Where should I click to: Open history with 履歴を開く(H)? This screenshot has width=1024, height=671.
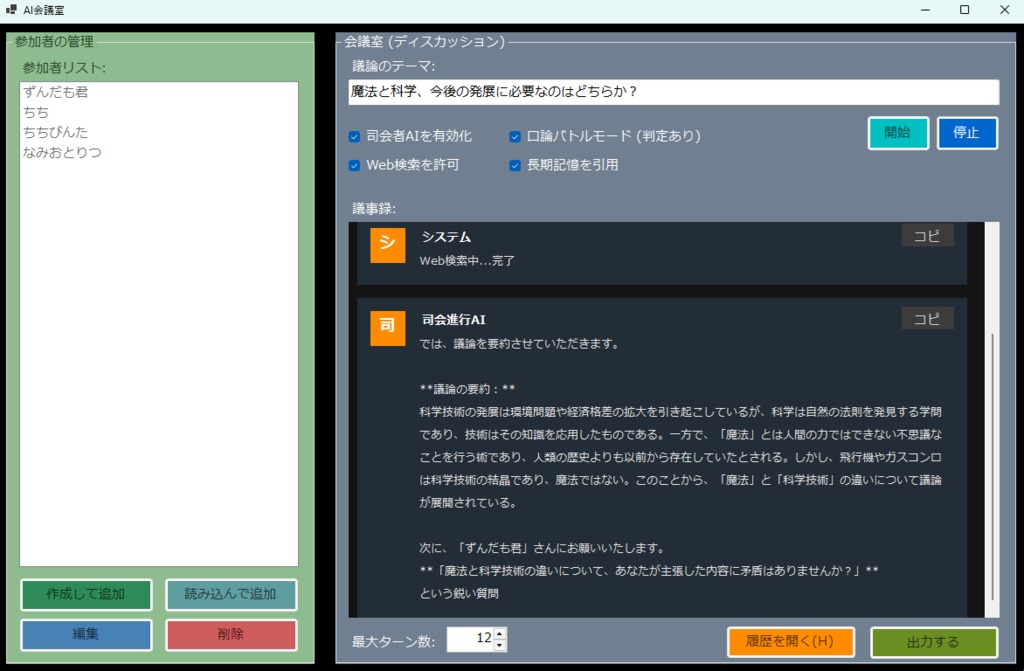[x=790, y=643]
